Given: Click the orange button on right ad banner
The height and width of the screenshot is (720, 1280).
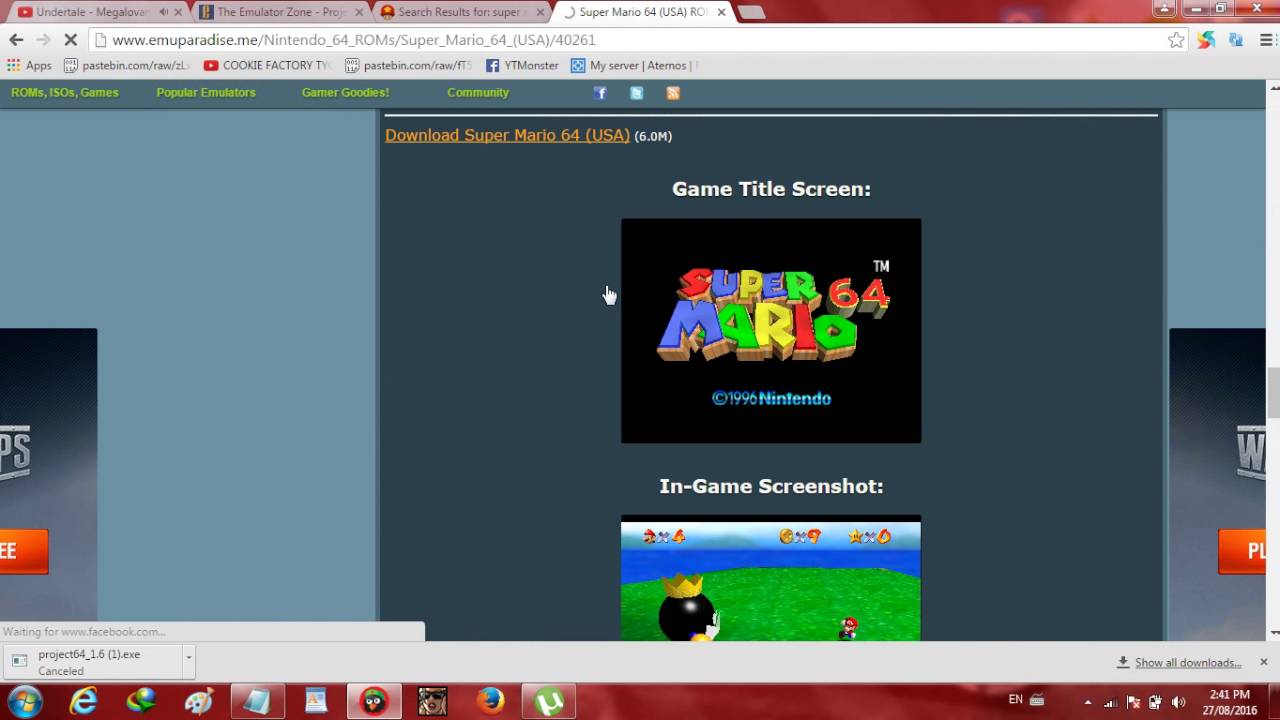Looking at the screenshot, I should 1242,552.
